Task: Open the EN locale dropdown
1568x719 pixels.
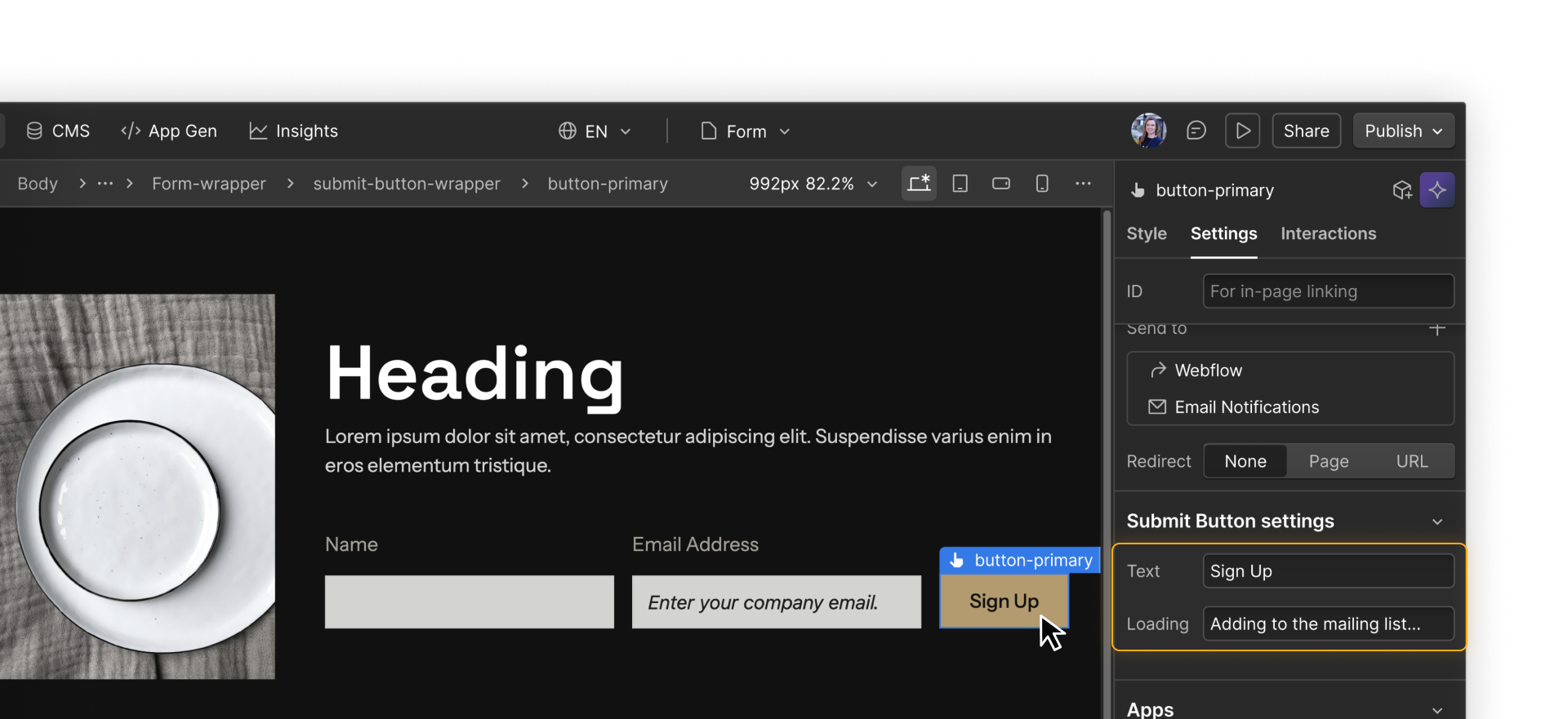Action: (x=595, y=131)
